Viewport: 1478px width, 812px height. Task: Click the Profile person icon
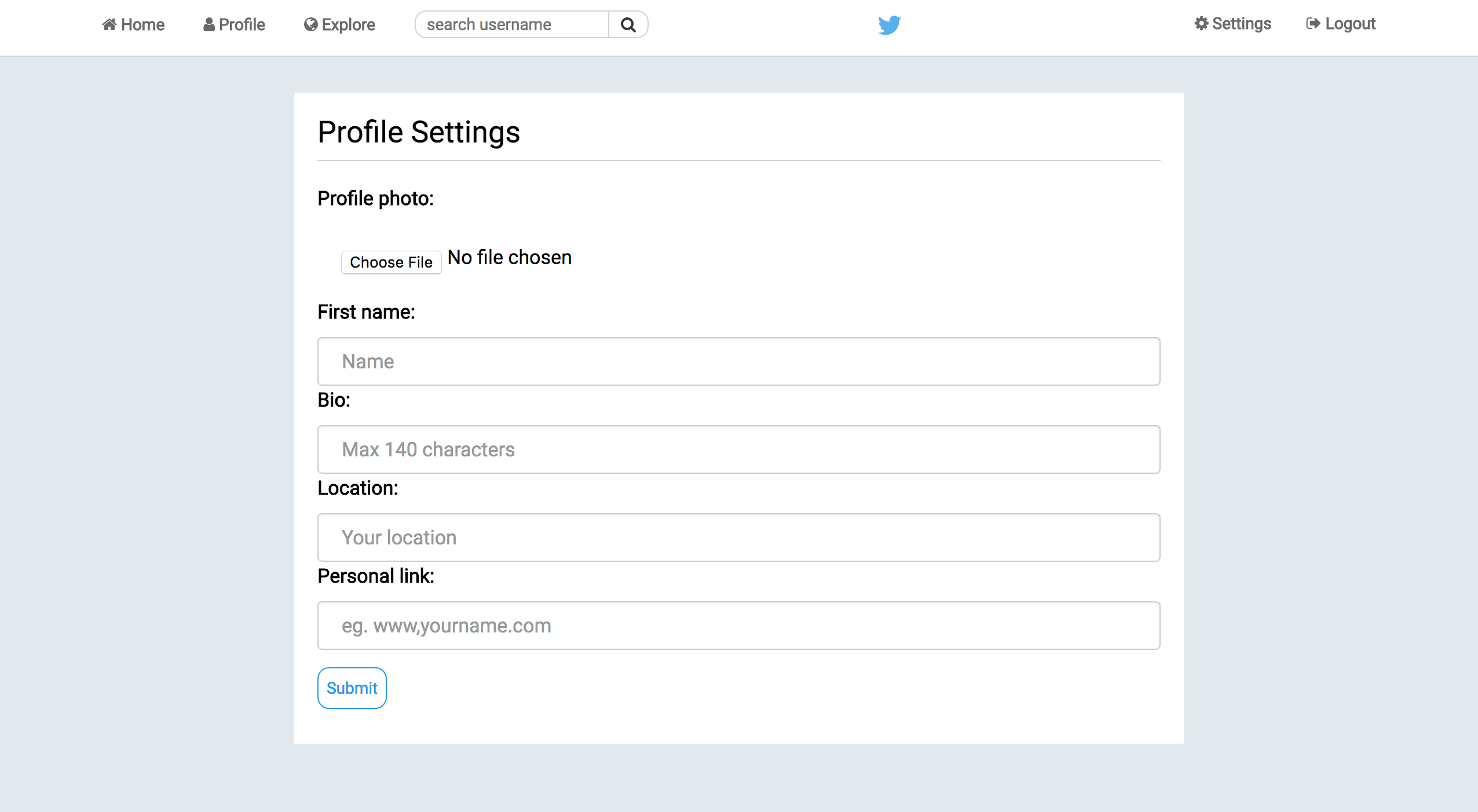pos(209,24)
